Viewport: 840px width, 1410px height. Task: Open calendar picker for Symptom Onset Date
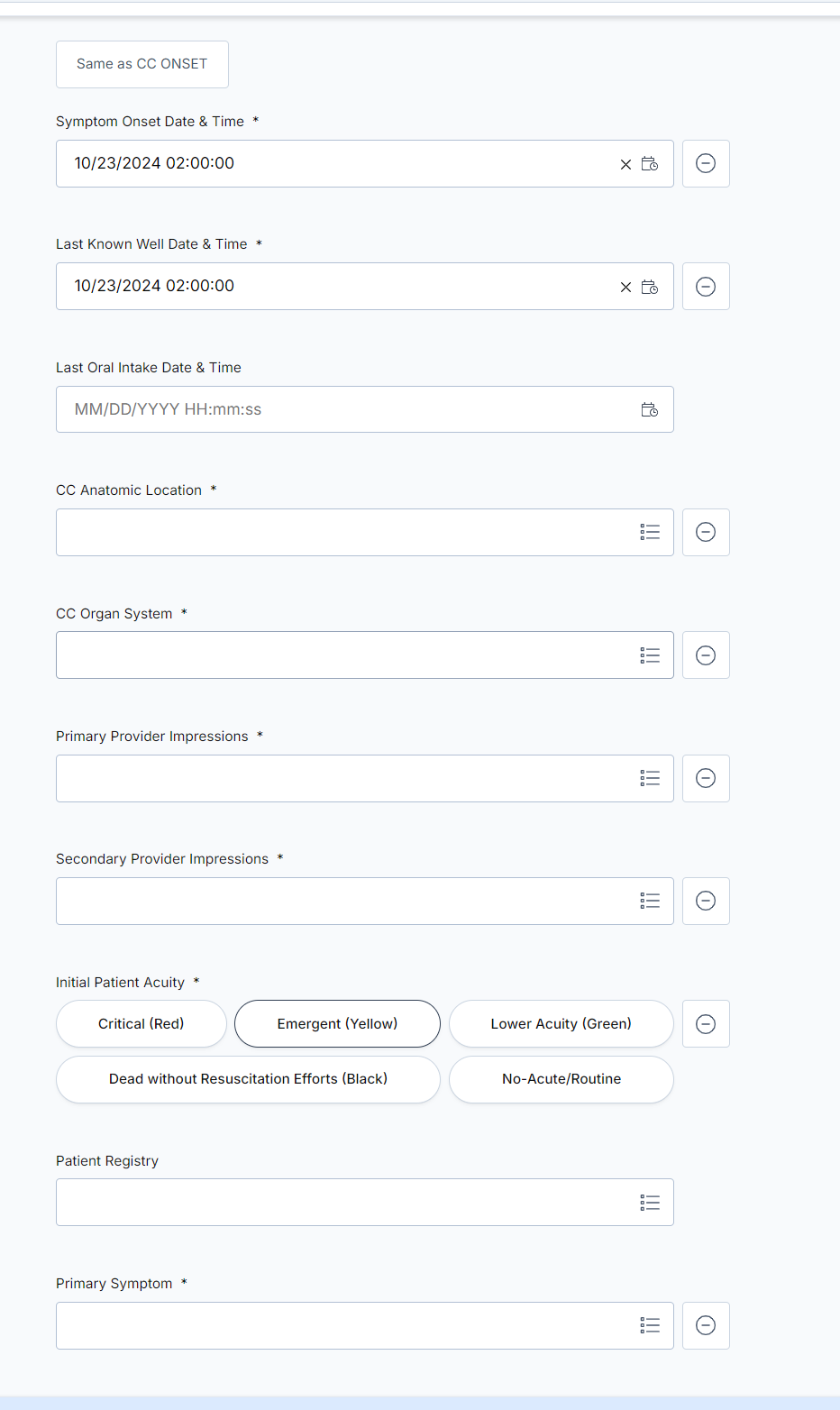click(650, 164)
